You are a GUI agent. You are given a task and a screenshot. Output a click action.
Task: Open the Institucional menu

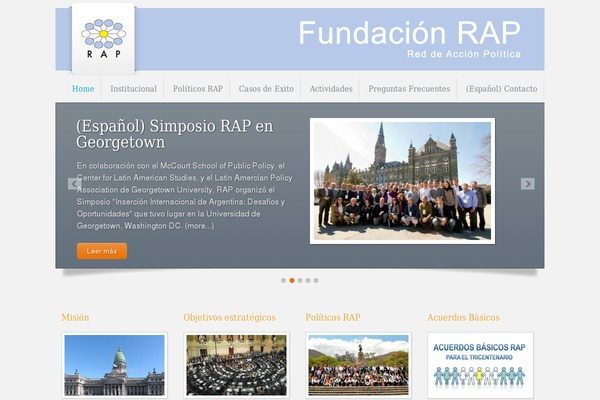pos(134,89)
